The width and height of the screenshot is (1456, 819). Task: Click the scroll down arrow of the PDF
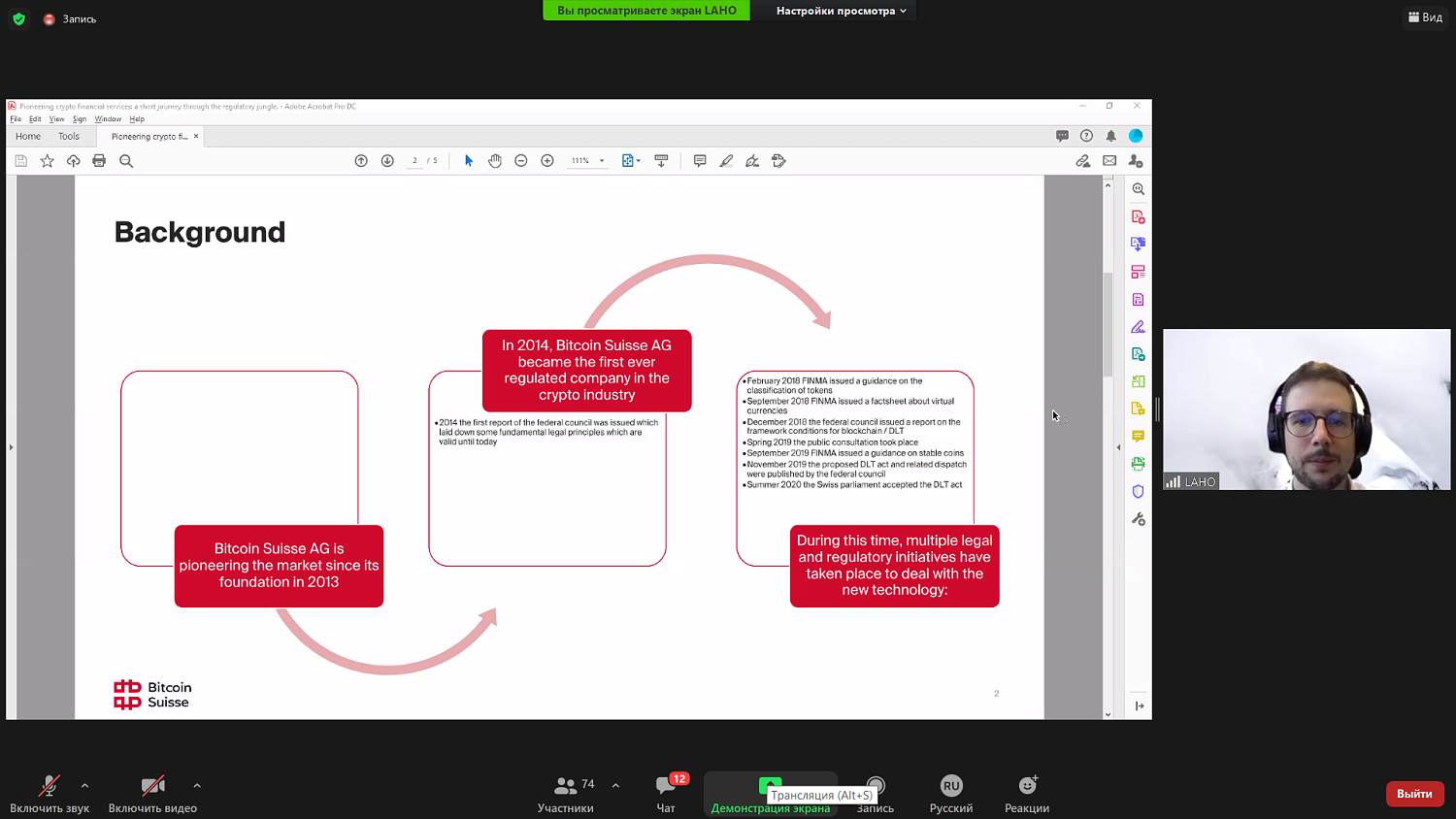pos(1108,714)
